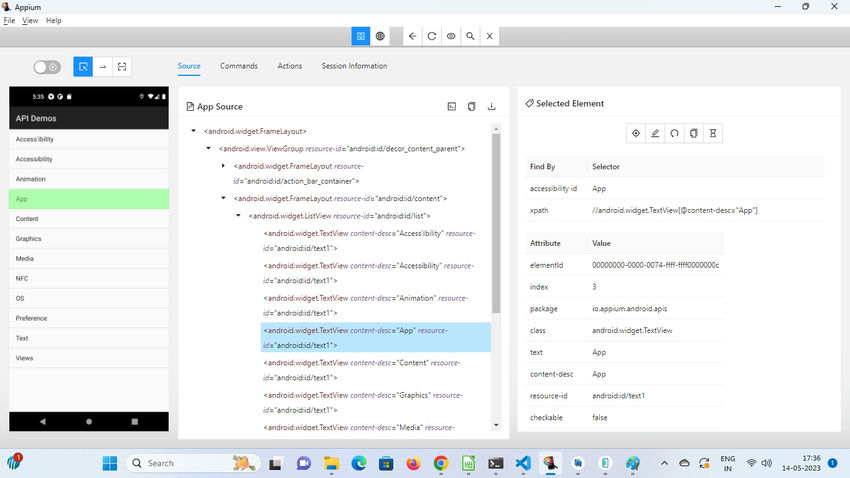Image resolution: width=850 pixels, height=478 pixels.
Task: Tap the Android back triangle button
Action: (x=43, y=422)
